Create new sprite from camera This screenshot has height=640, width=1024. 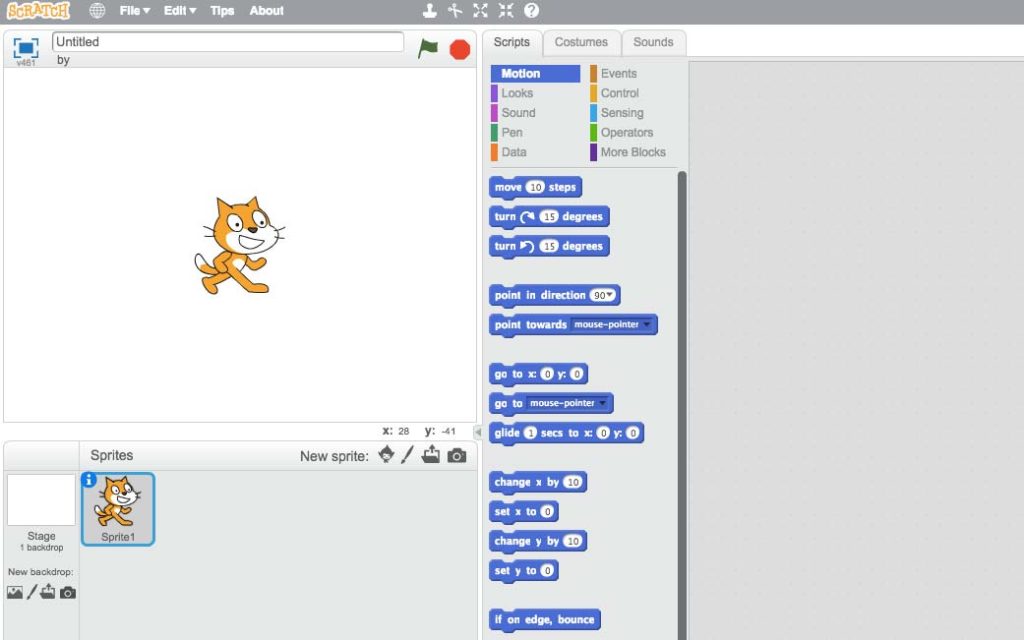point(457,455)
